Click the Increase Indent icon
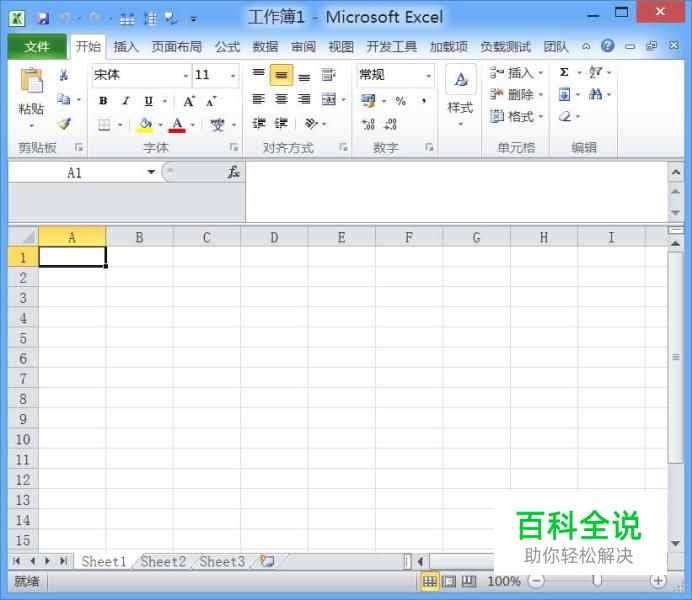 point(281,124)
